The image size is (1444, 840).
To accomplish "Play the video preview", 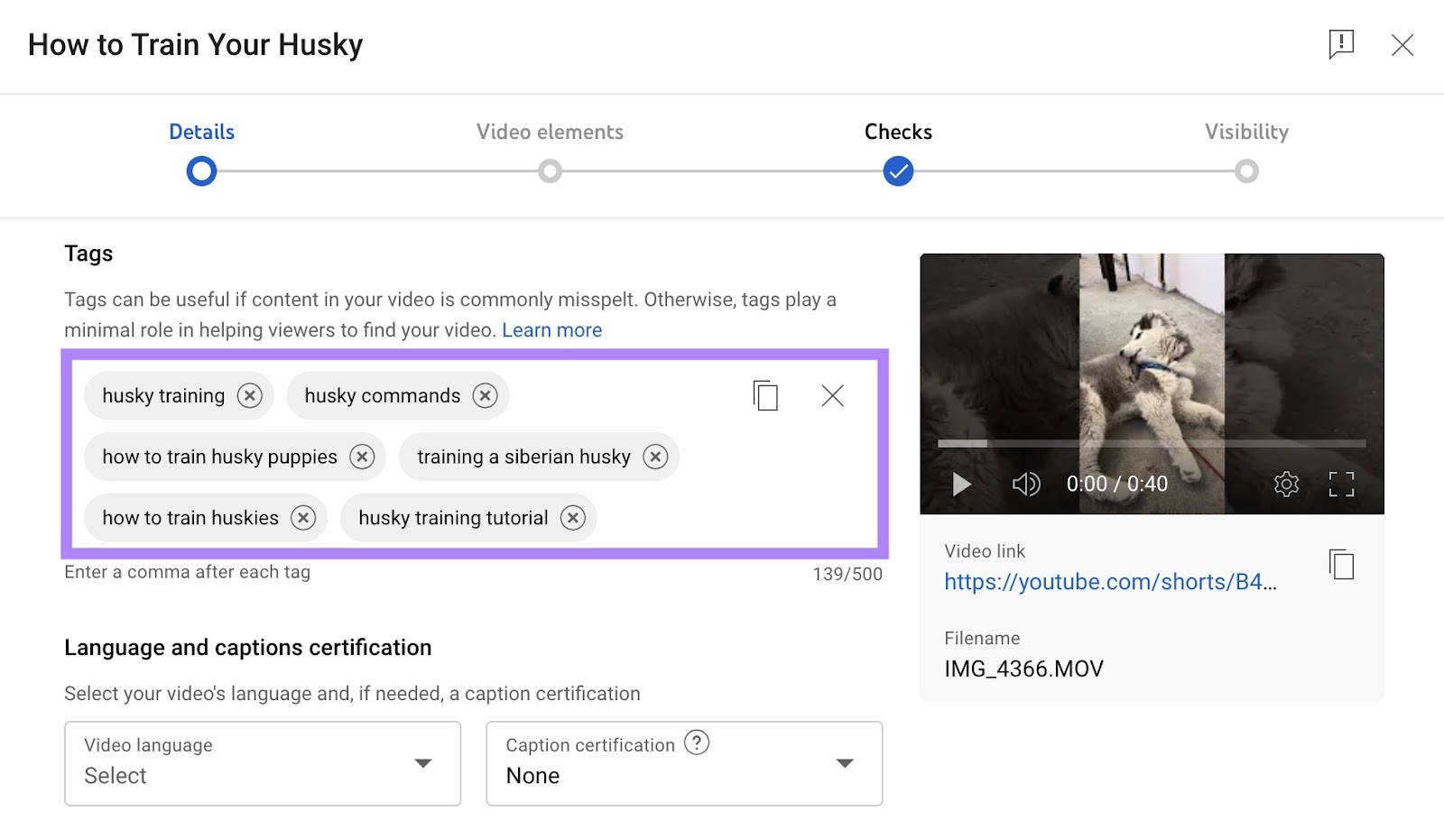I will tap(960, 484).
